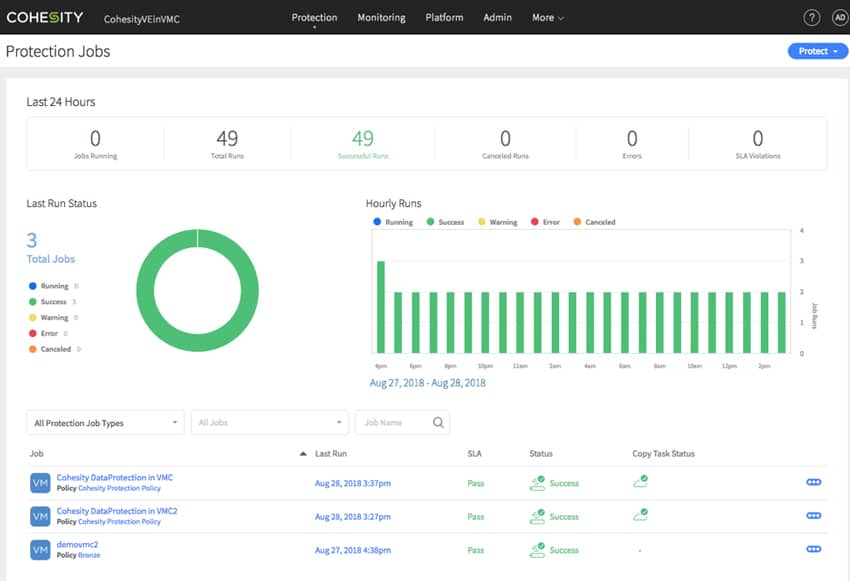Expand the More menu

click(x=548, y=18)
